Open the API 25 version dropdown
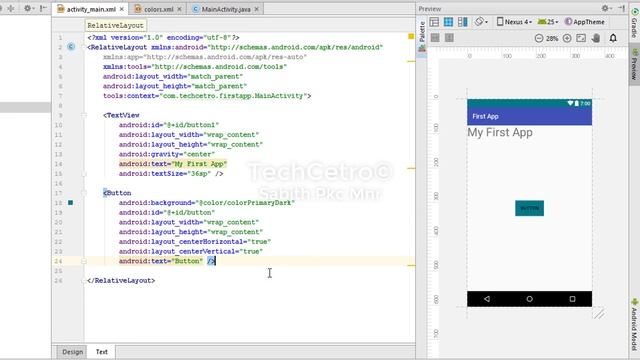Image resolution: width=640 pixels, height=360 pixels. (x=548, y=22)
